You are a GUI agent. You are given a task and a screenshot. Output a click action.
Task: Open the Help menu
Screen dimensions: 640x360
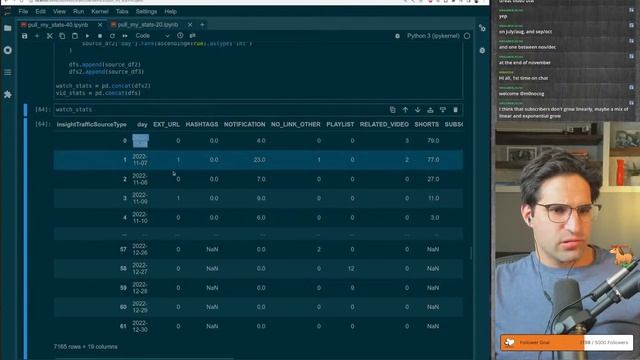pos(171,11)
